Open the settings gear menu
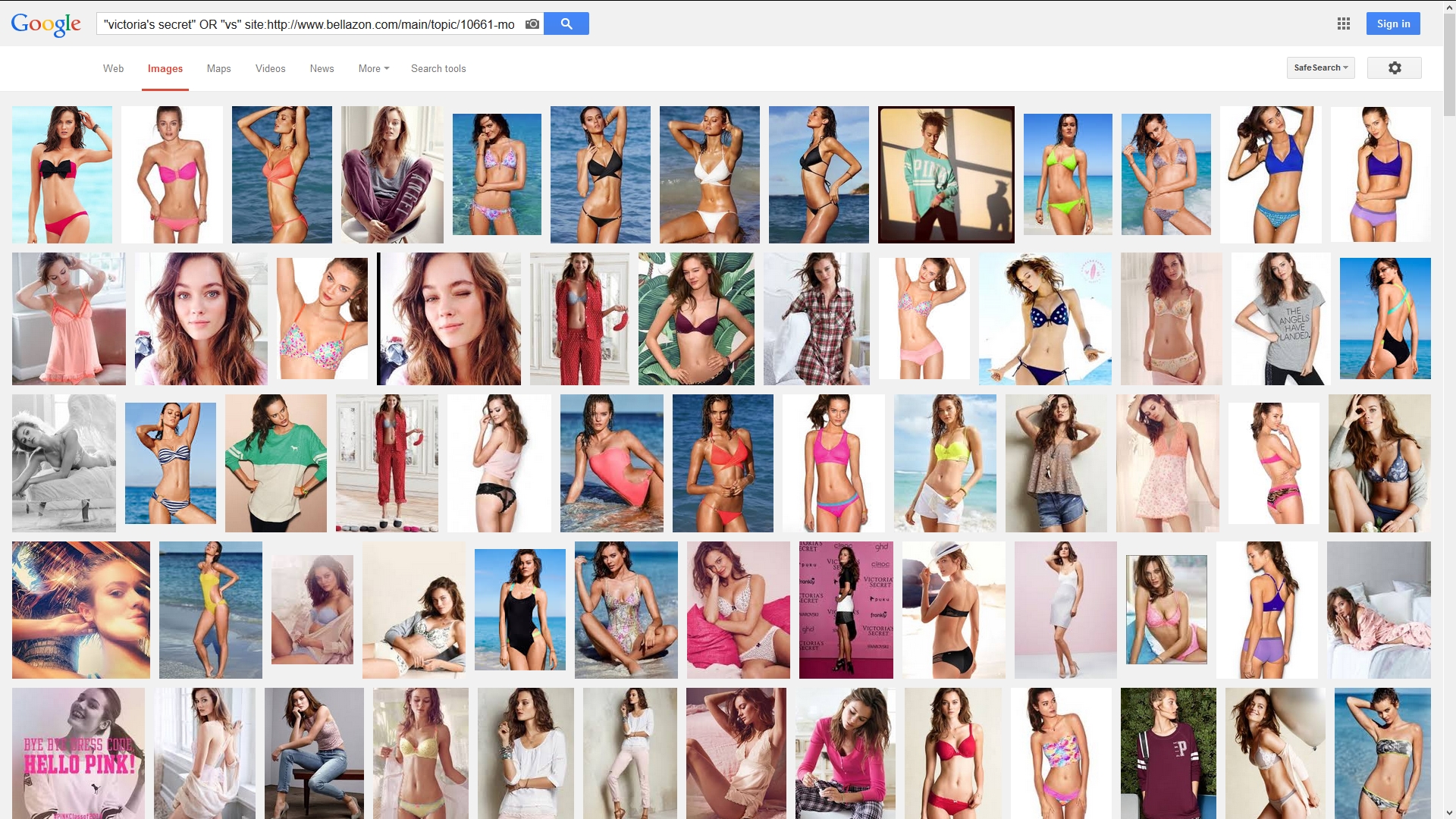This screenshot has width=1456, height=819. pos(1394,68)
